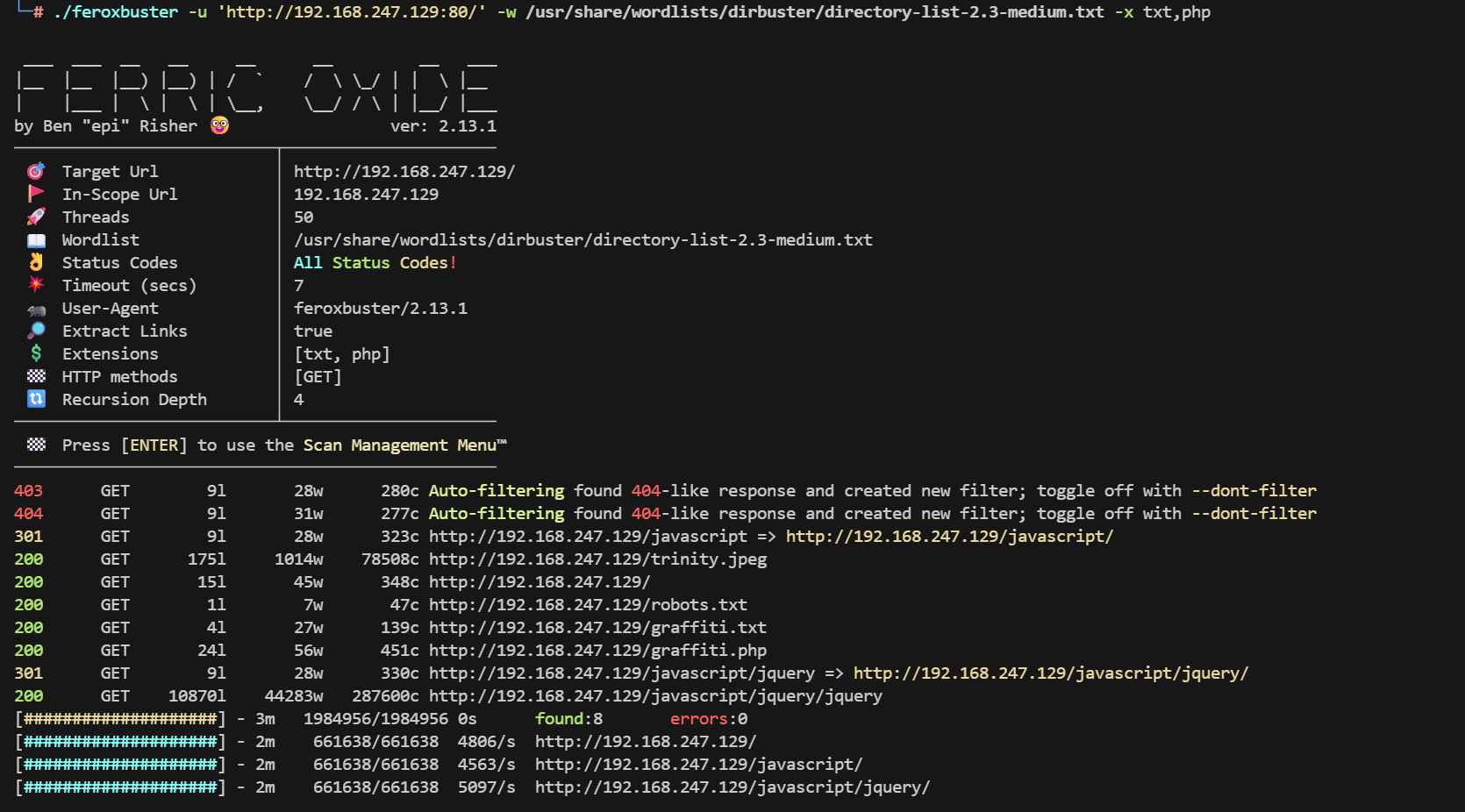Click the blue arrows icon for Recursion Depth
This screenshot has height=812, width=1465.
tap(36, 399)
